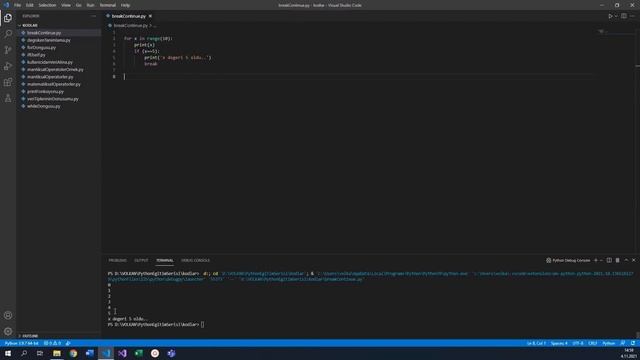Change the UTF-8 encoding
The width and height of the screenshot is (640, 360).
click(x=578, y=343)
